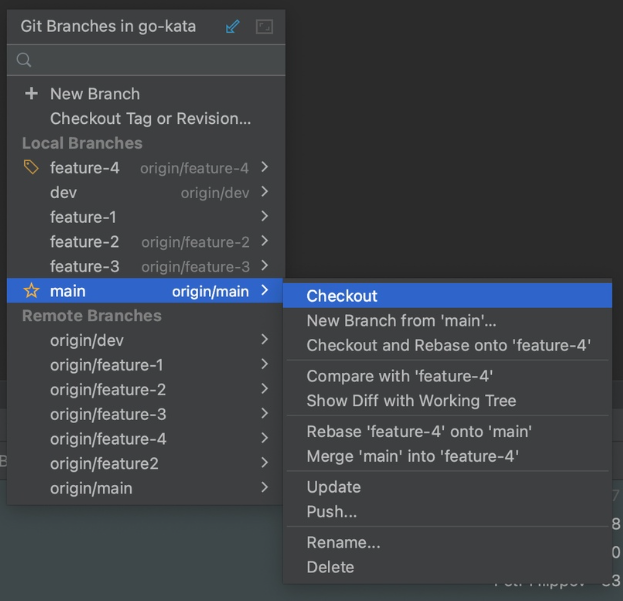Image resolution: width=623 pixels, height=601 pixels.
Task: Click the fetch icon in the popup header
Action: [x=233, y=27]
